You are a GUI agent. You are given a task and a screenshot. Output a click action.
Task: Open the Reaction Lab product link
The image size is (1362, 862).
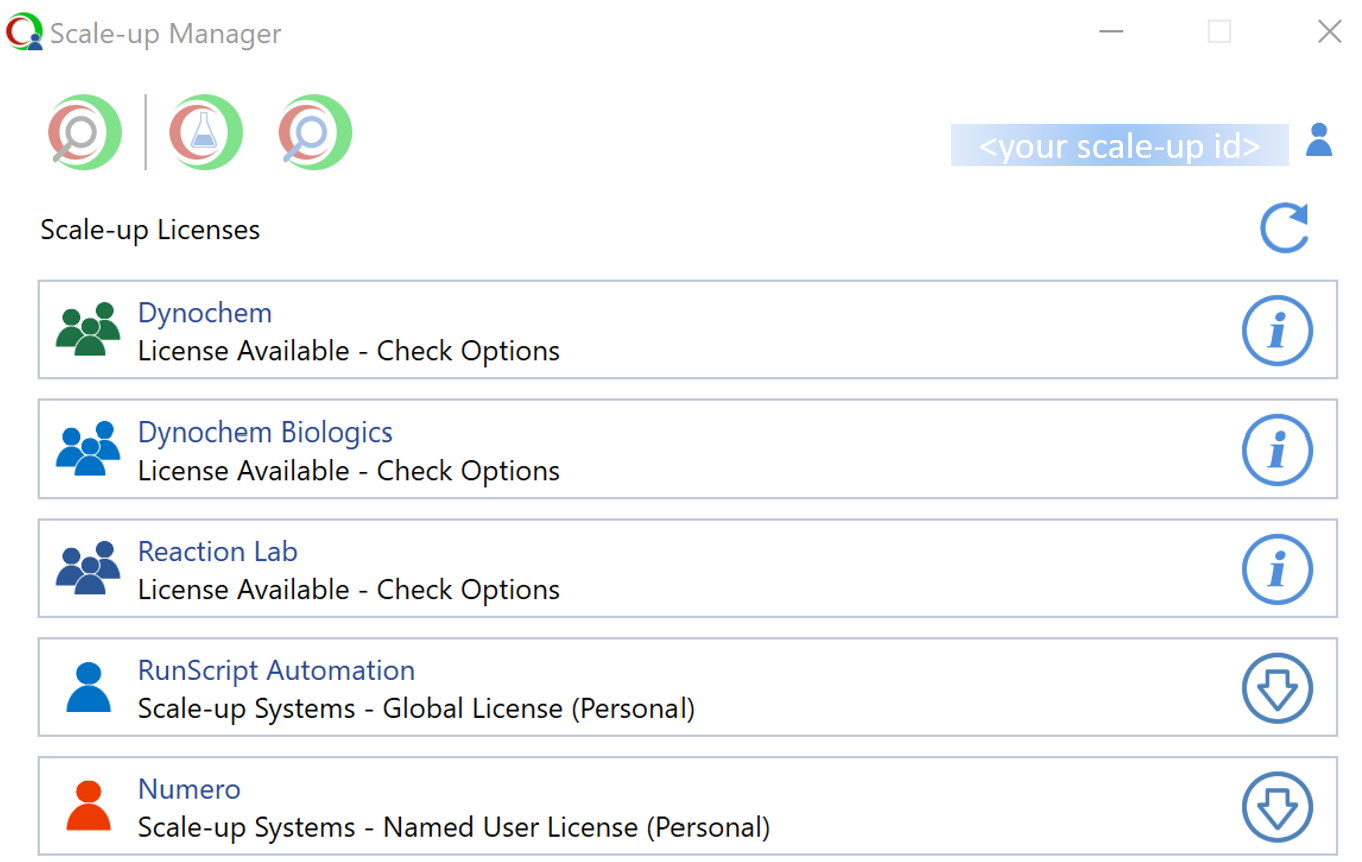pyautogui.click(x=218, y=551)
